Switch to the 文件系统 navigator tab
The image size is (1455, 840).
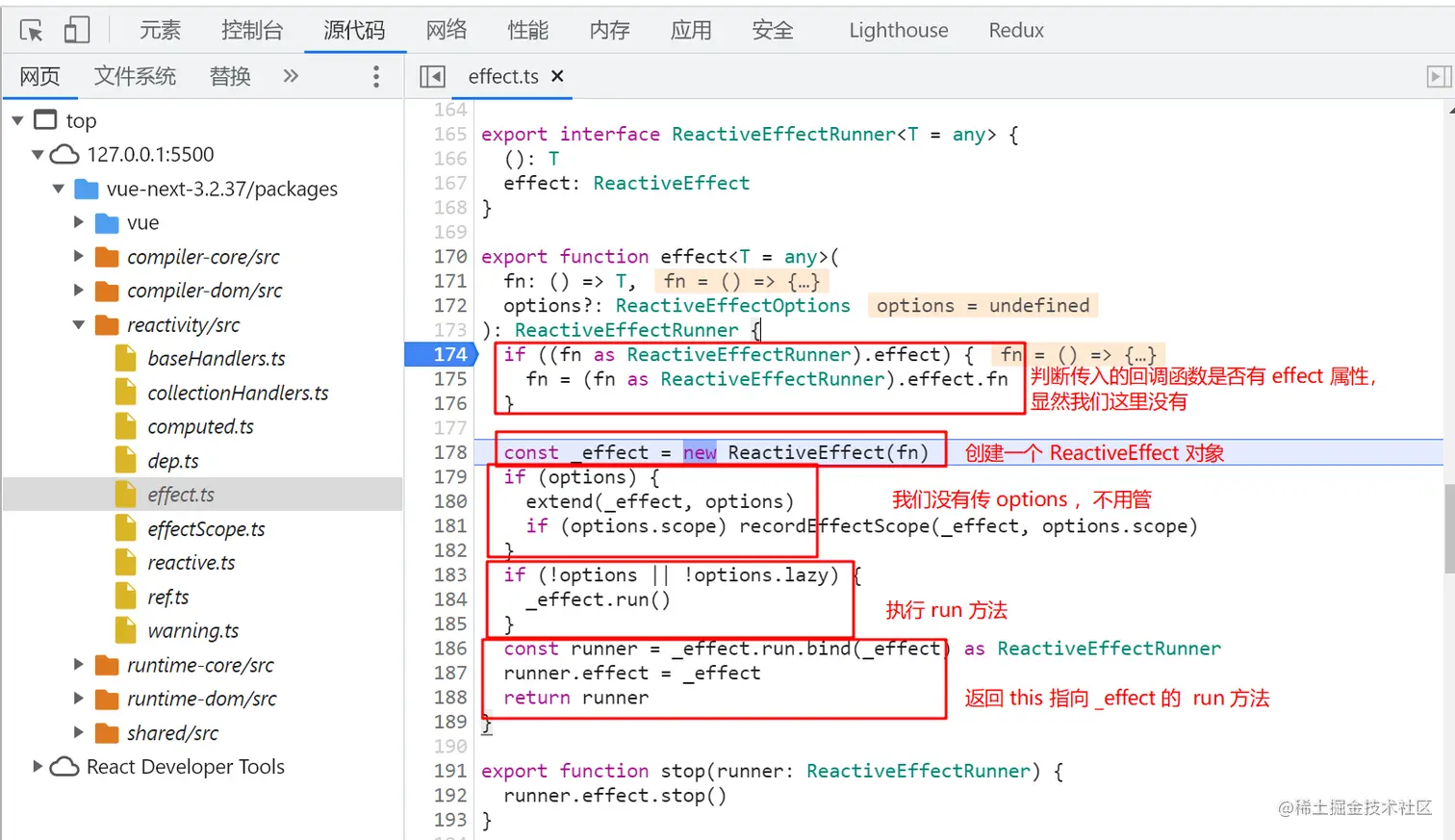coord(135,77)
